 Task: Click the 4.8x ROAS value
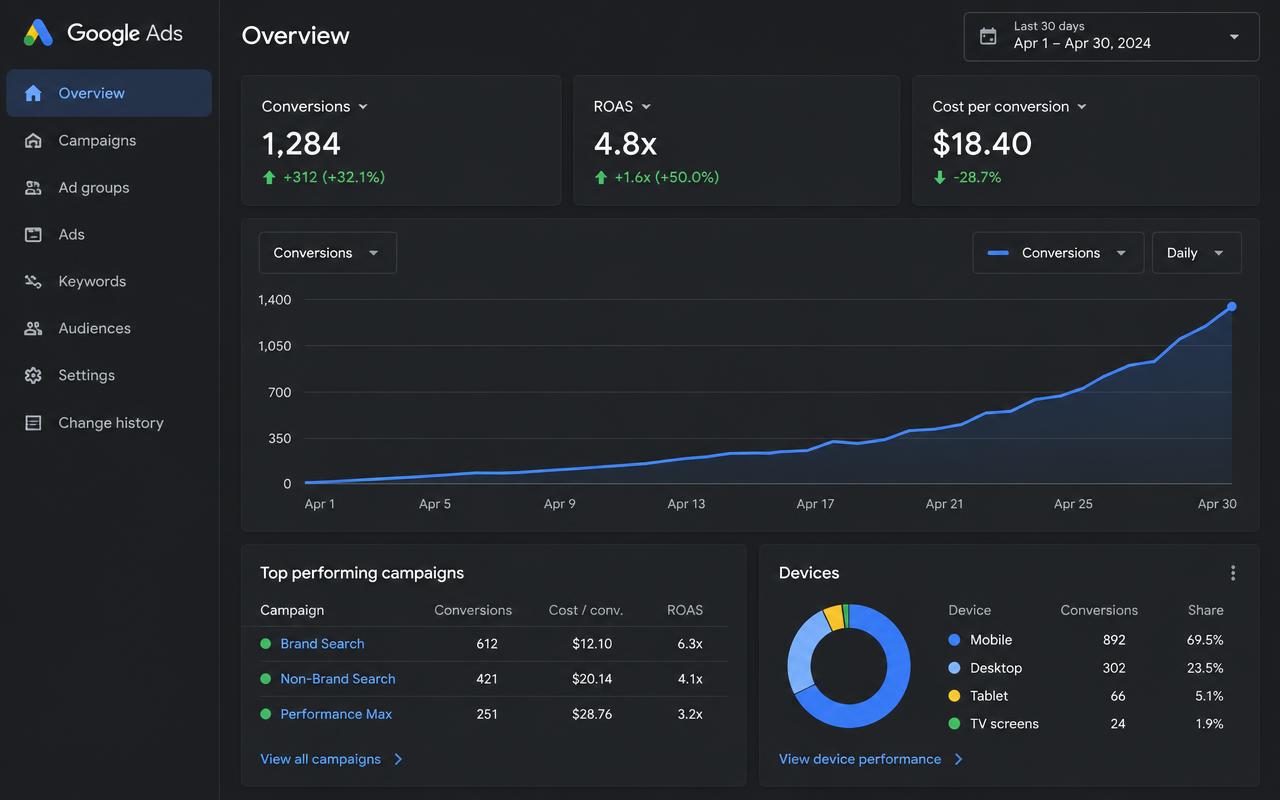tap(625, 144)
